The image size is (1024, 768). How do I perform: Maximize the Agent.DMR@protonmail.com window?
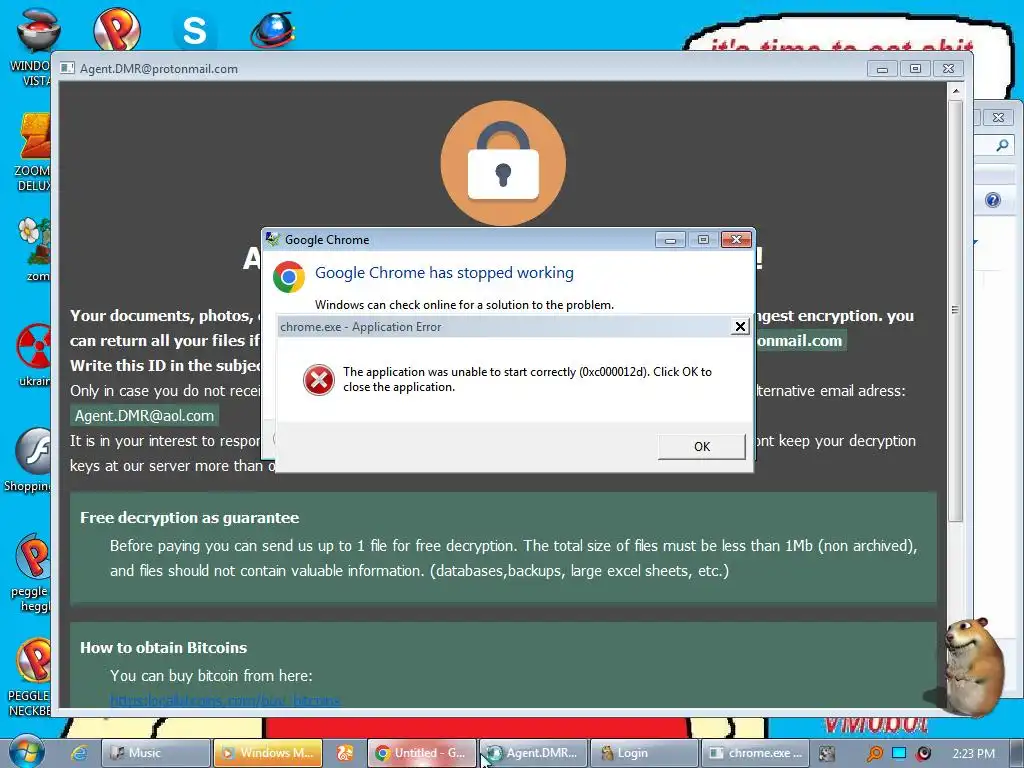click(915, 69)
